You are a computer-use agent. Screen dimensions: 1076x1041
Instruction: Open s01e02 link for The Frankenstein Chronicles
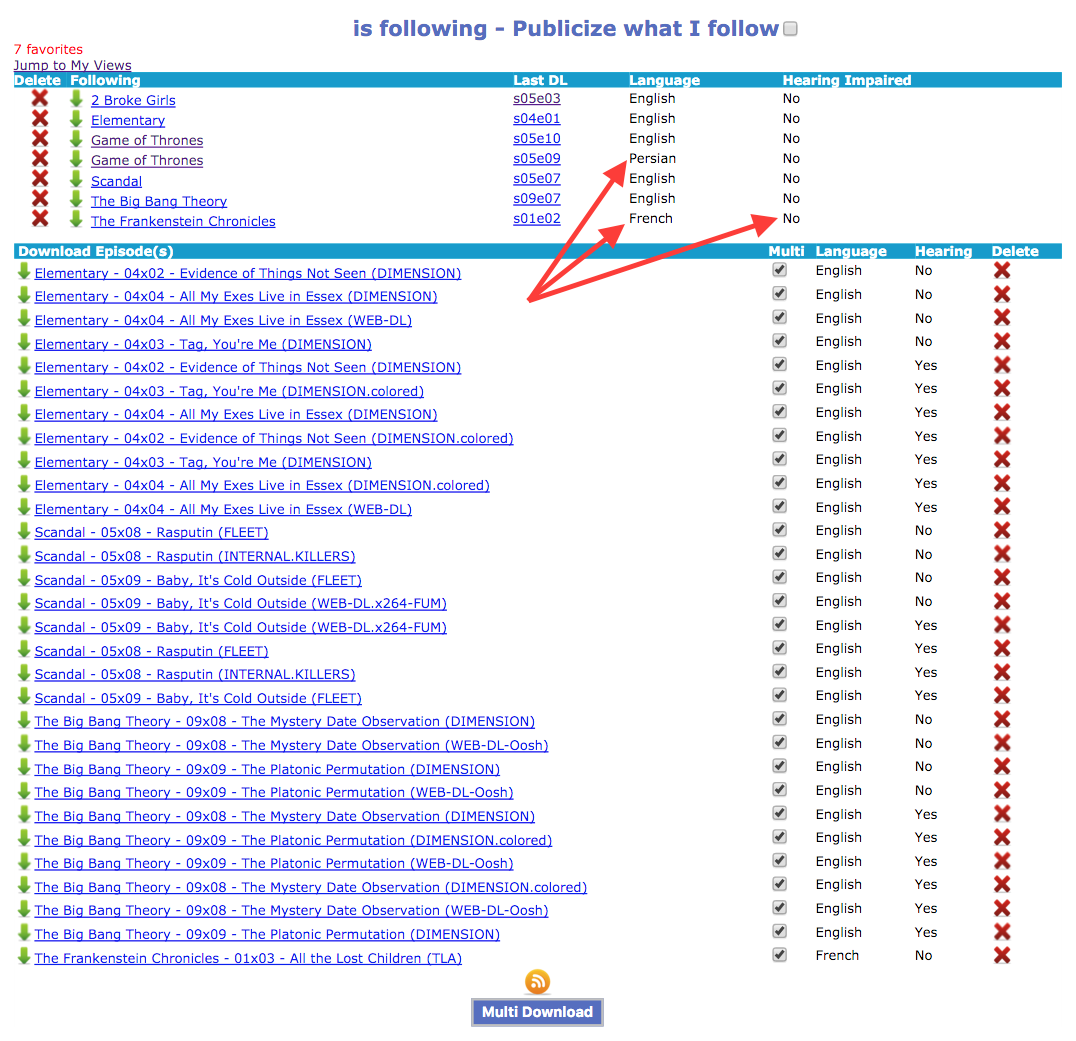(x=536, y=219)
